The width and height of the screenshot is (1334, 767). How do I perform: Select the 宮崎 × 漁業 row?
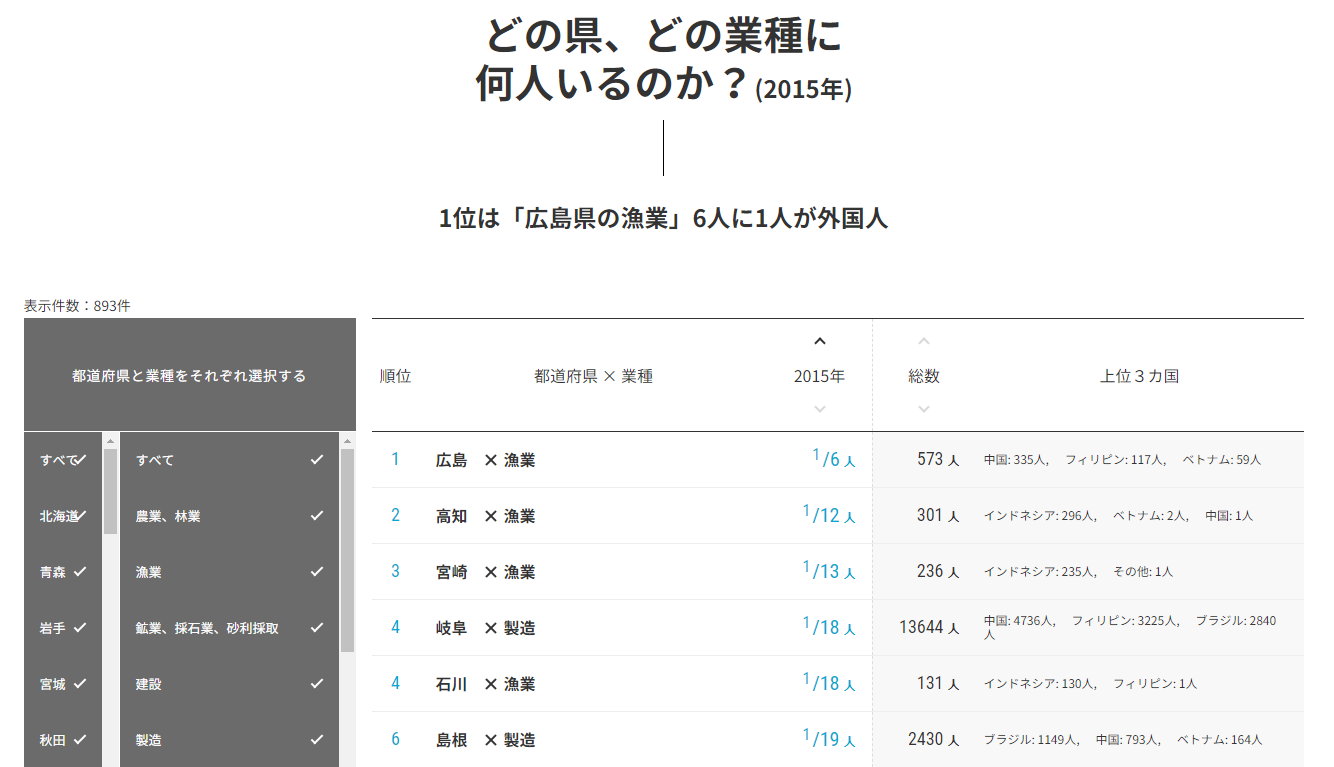[x=838, y=572]
